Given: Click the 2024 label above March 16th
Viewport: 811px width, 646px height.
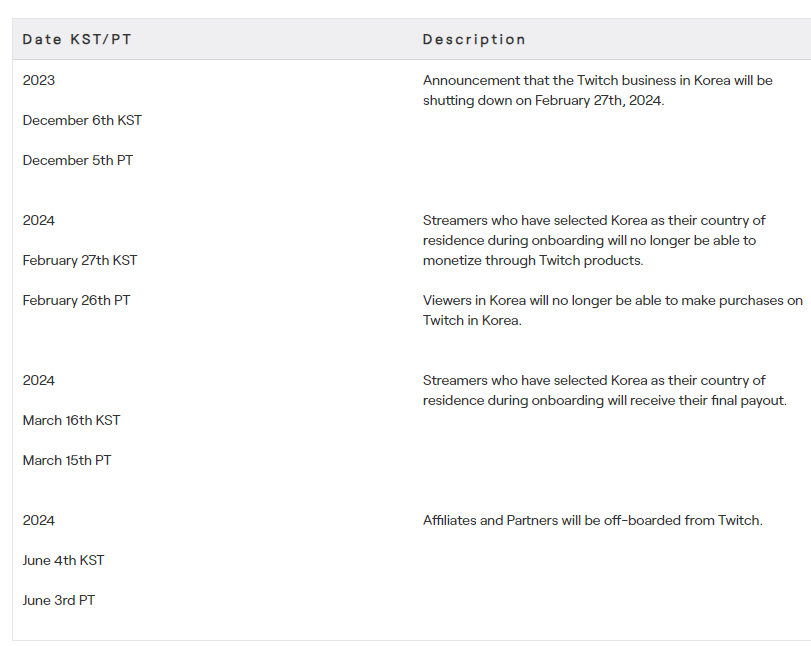Looking at the screenshot, I should pyautogui.click(x=39, y=380).
